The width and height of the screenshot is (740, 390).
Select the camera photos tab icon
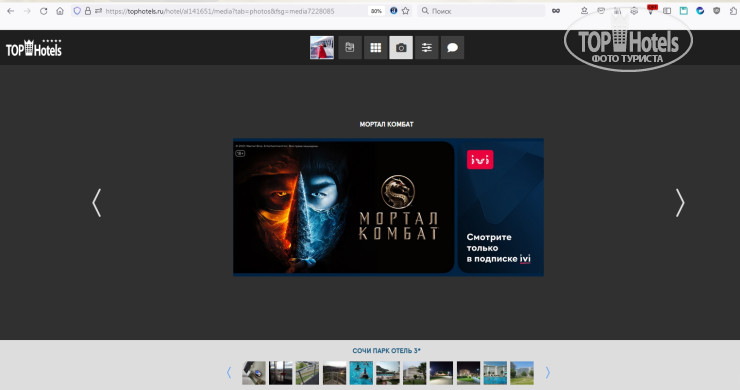click(401, 48)
